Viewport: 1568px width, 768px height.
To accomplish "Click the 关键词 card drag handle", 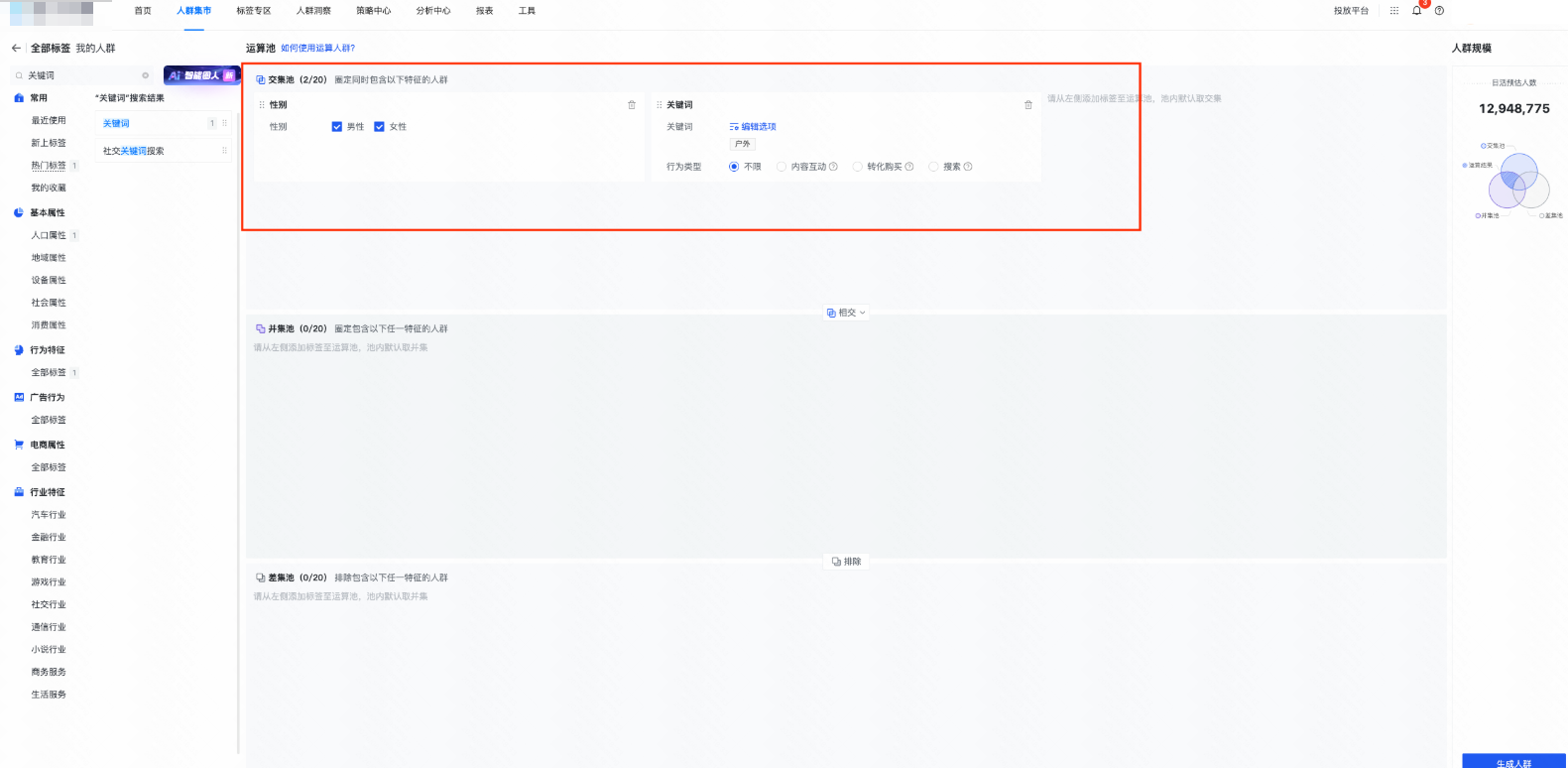I will point(660,104).
